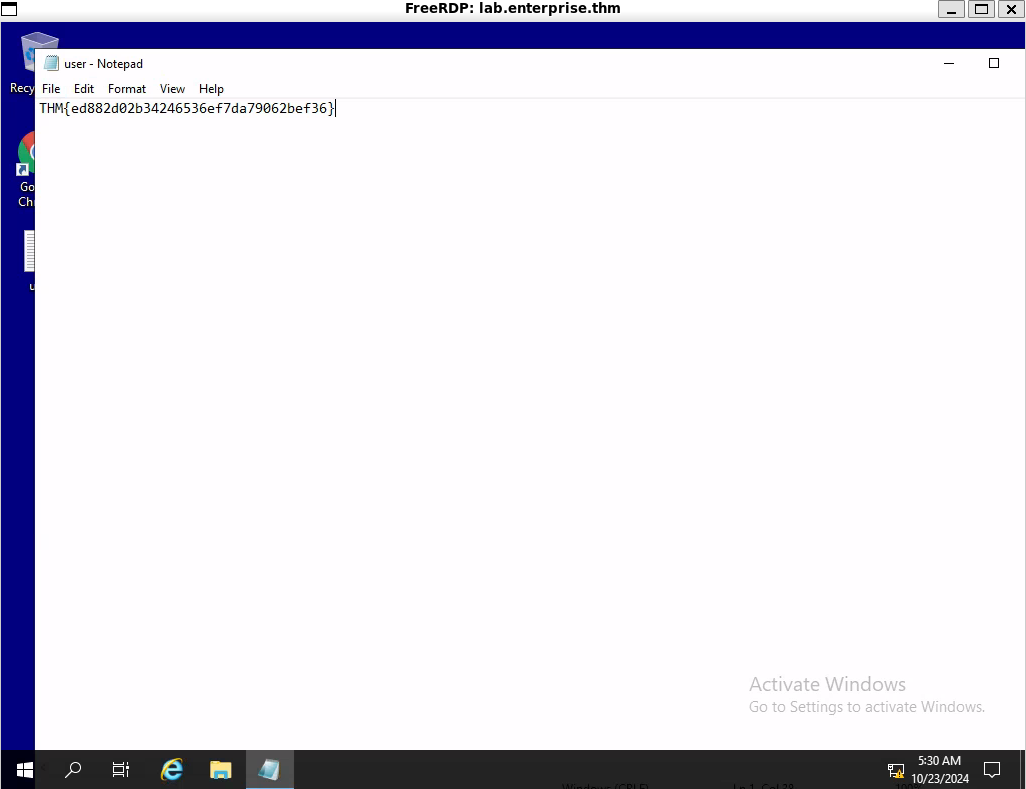Click the Notepad icon in the title bar

[x=51, y=63]
